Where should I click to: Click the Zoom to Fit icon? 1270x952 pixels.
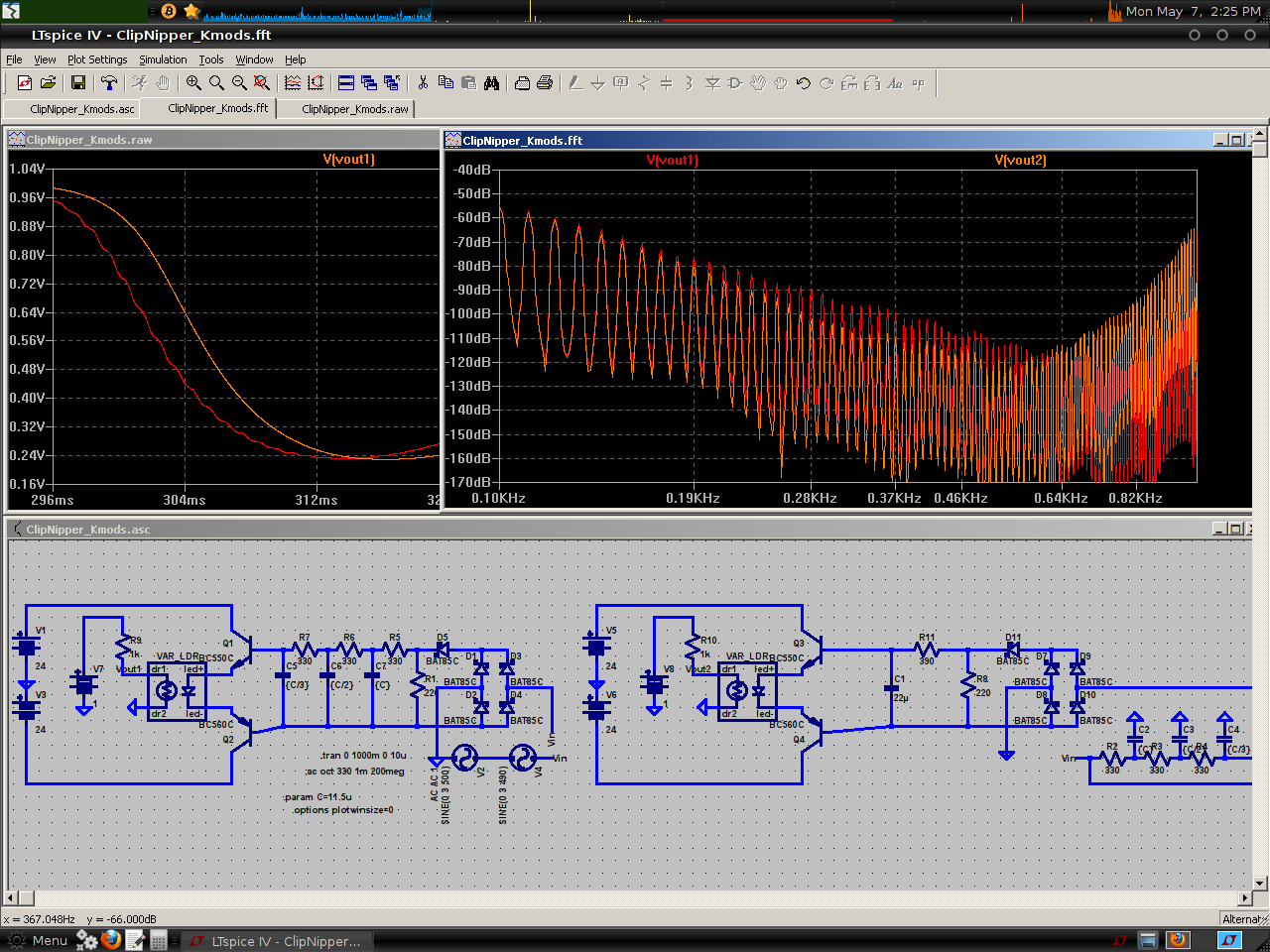(x=261, y=83)
